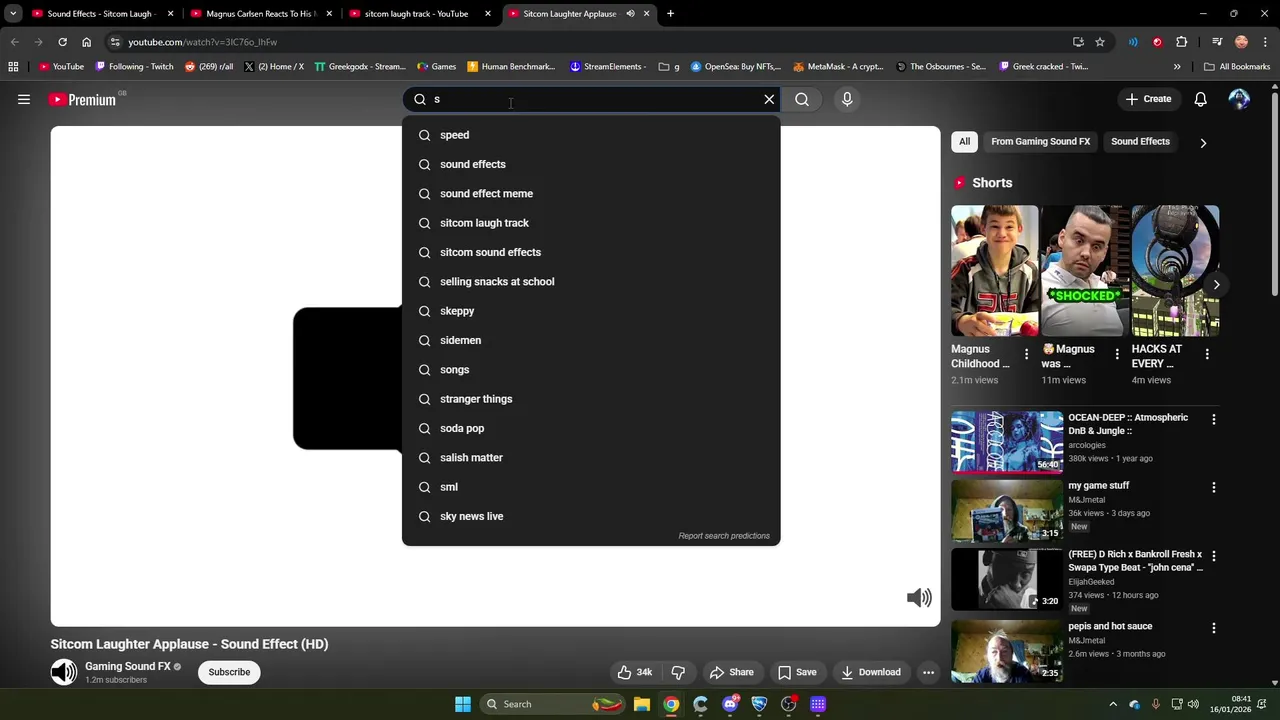Open the account avatar menu

pyautogui.click(x=1239, y=99)
